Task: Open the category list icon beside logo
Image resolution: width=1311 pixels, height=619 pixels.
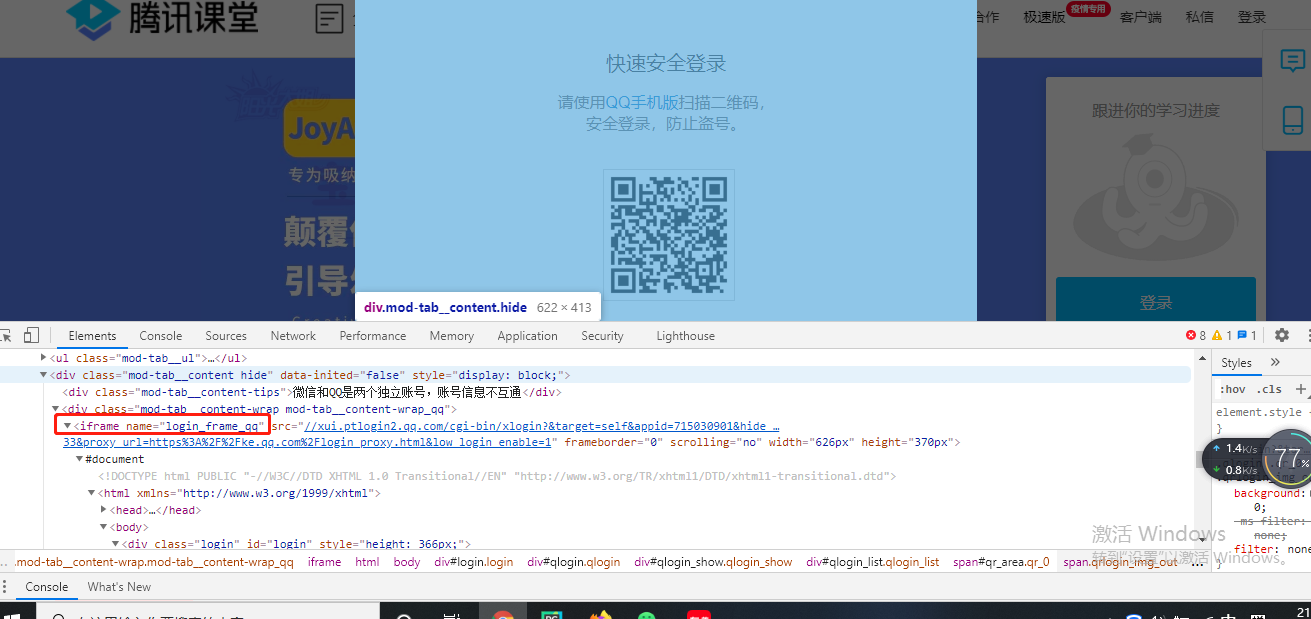Action: [x=329, y=17]
